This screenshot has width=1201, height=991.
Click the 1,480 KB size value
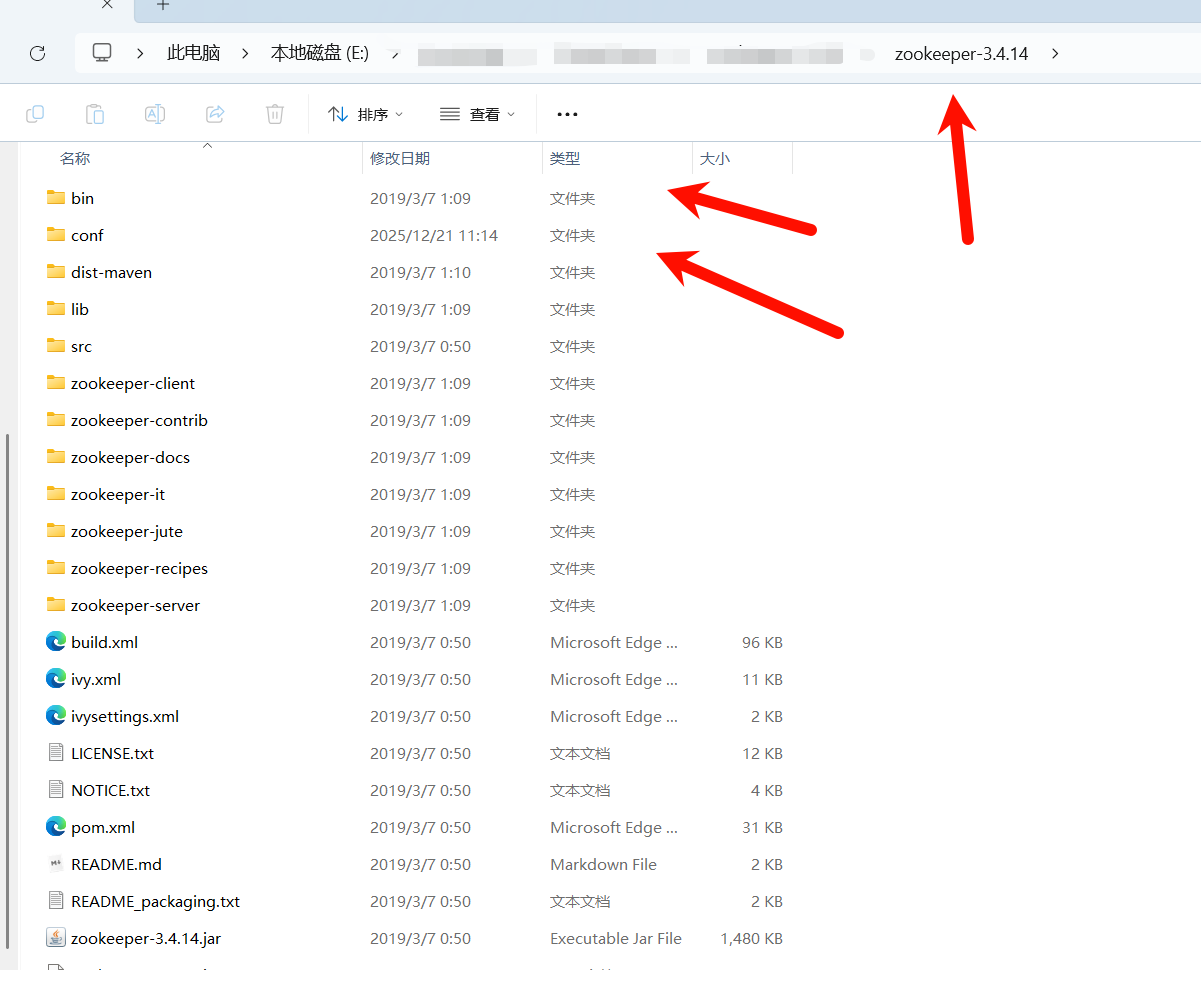point(751,938)
